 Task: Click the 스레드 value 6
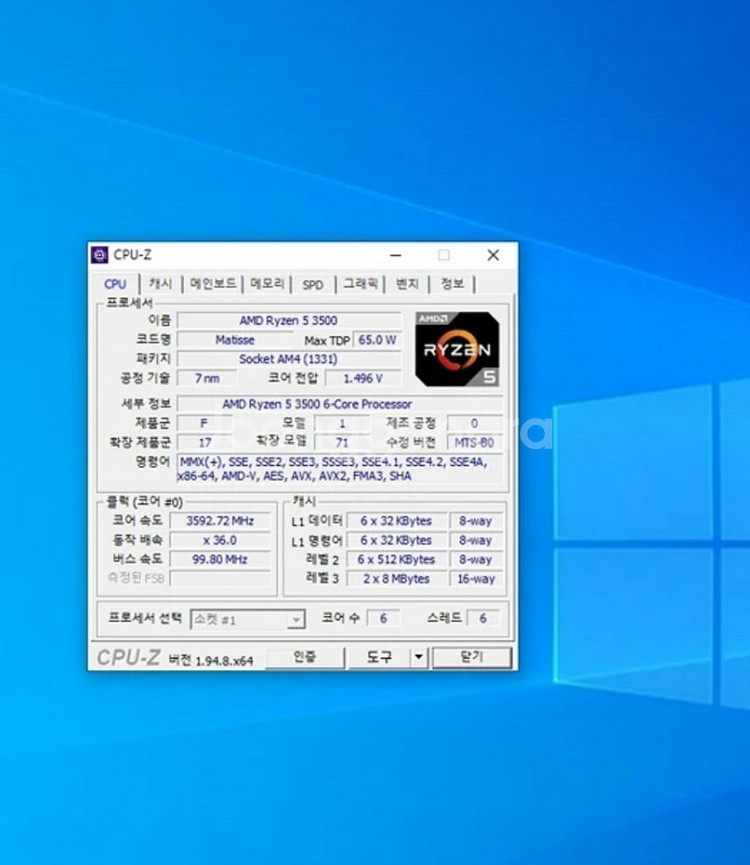483,618
